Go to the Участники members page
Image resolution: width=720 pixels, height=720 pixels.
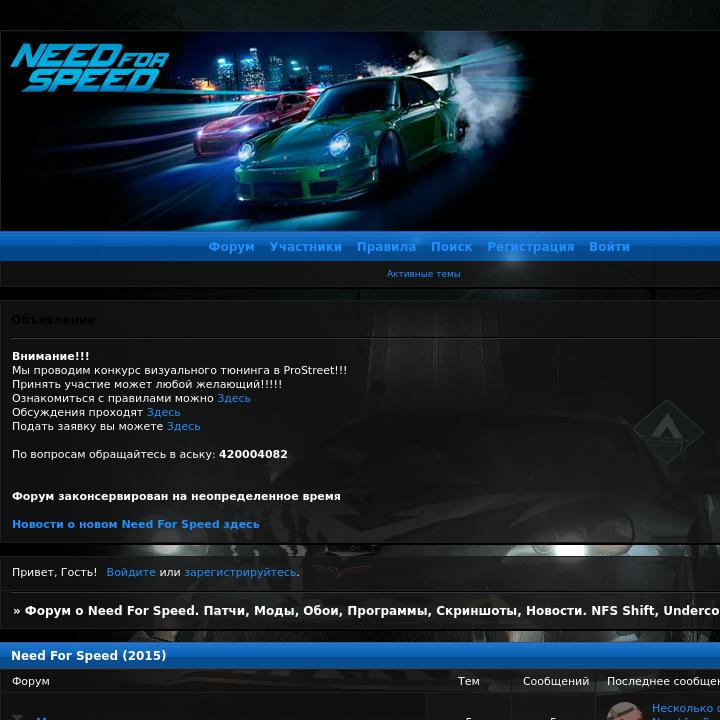click(306, 247)
